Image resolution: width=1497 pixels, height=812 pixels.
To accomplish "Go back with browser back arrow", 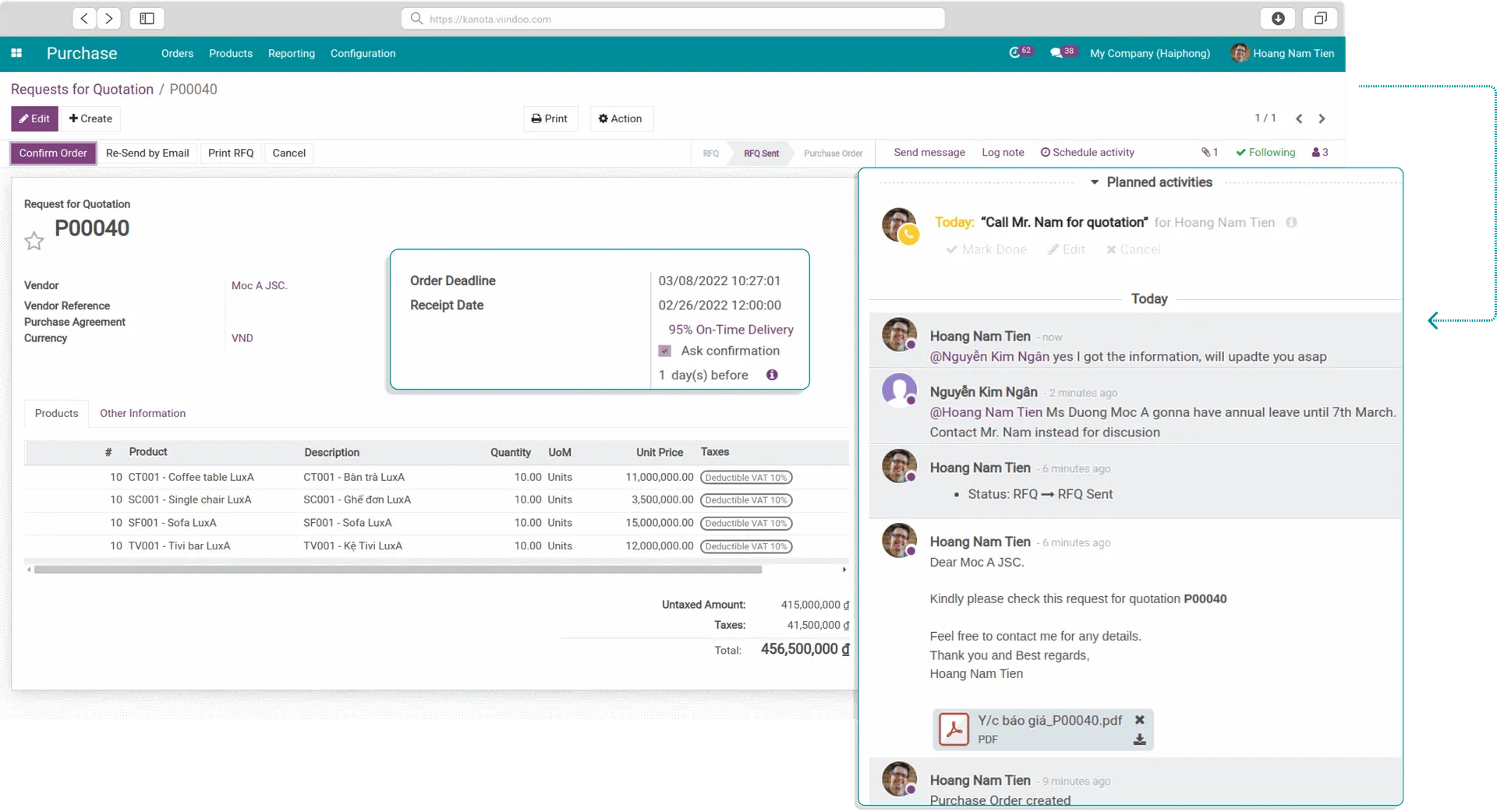I will [84, 18].
